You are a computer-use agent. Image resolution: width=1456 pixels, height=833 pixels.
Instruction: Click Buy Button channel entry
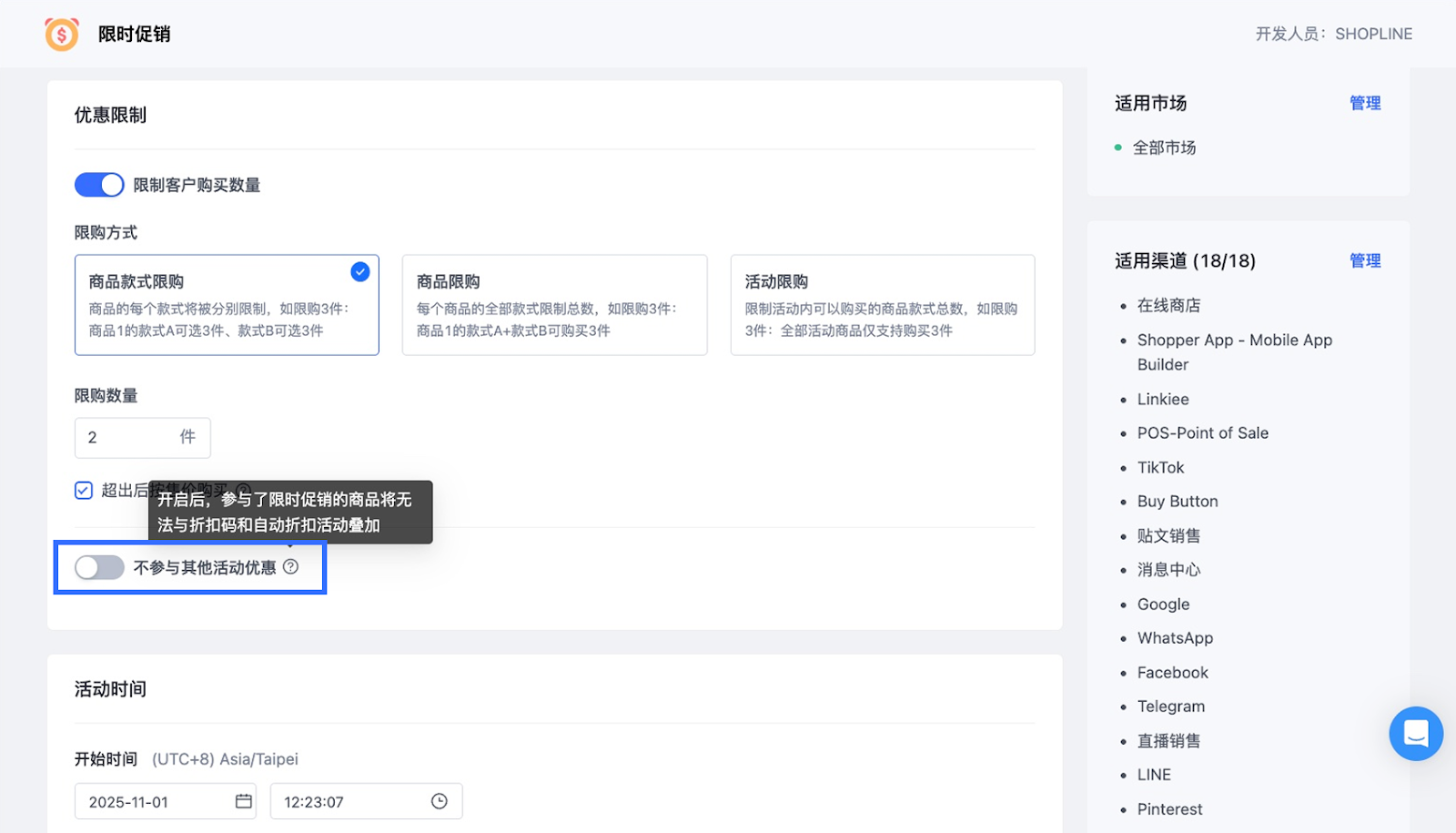coord(1178,501)
